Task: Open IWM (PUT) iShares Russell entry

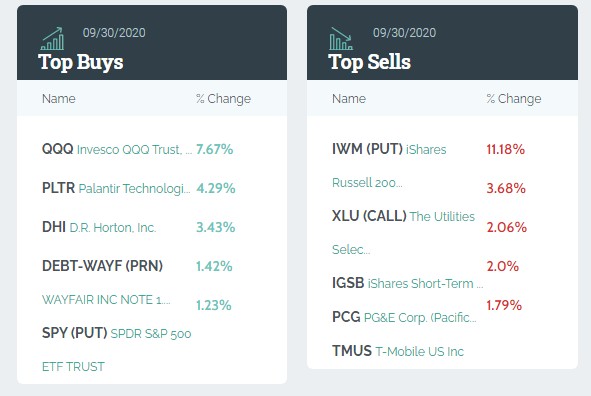Action: [x=389, y=166]
